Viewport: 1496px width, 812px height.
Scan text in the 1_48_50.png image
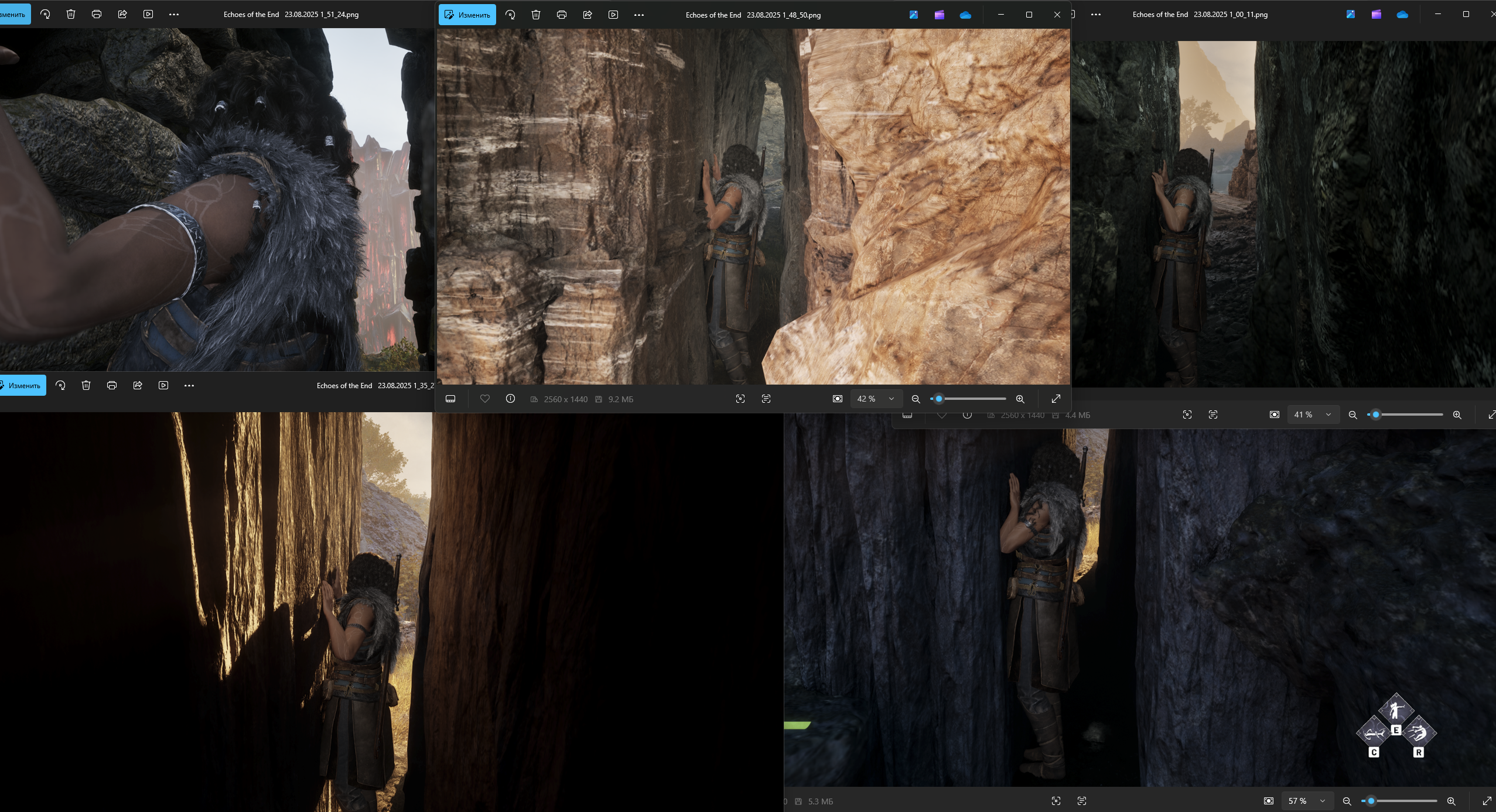[766, 399]
